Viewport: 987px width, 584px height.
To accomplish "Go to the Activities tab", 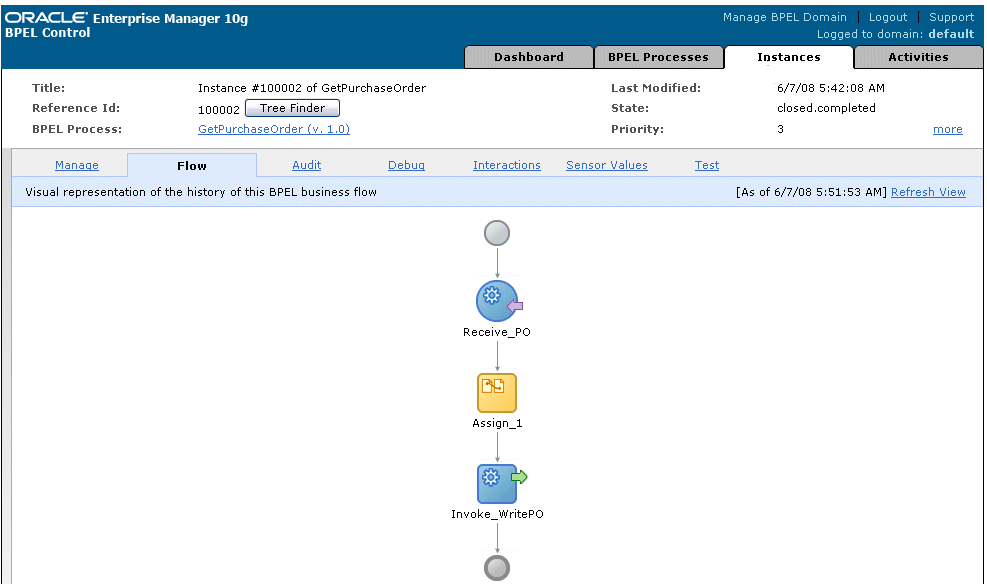I will pyautogui.click(x=918, y=57).
